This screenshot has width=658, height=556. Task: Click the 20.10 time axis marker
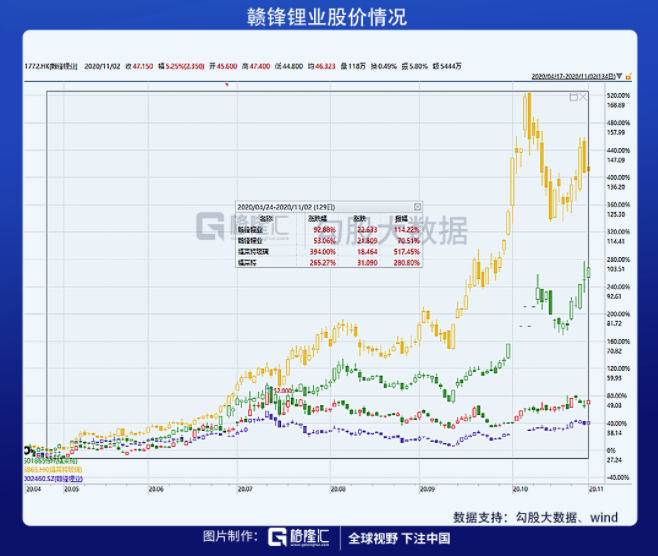click(520, 489)
